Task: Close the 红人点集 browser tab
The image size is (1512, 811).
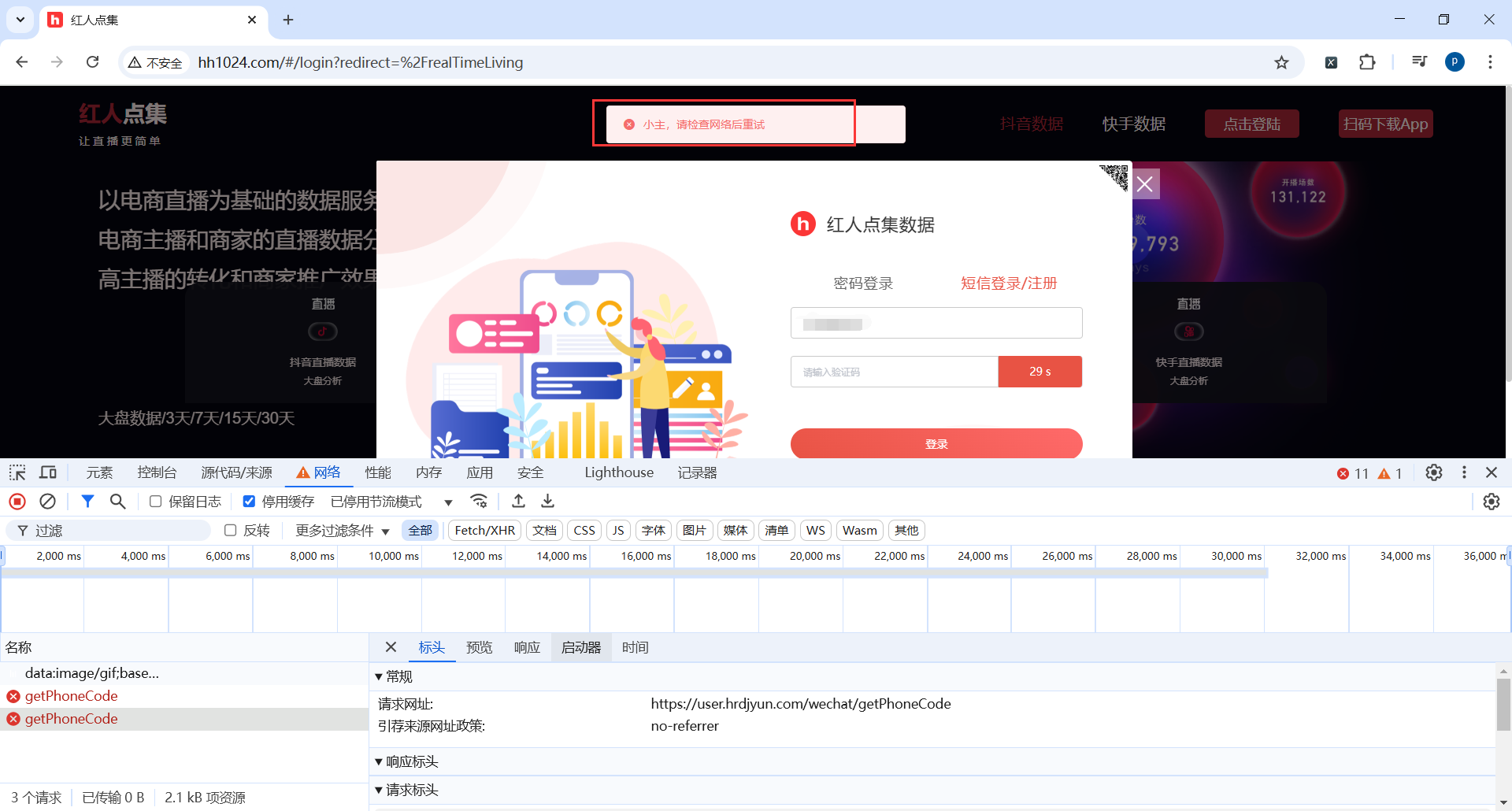Action: point(252,20)
